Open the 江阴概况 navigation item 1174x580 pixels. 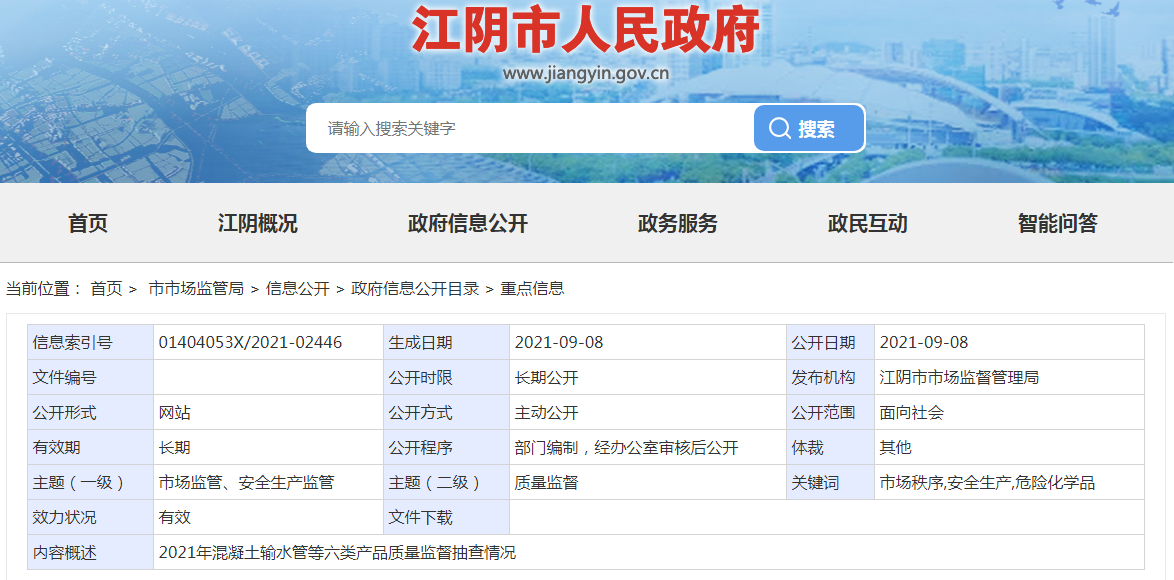(258, 223)
